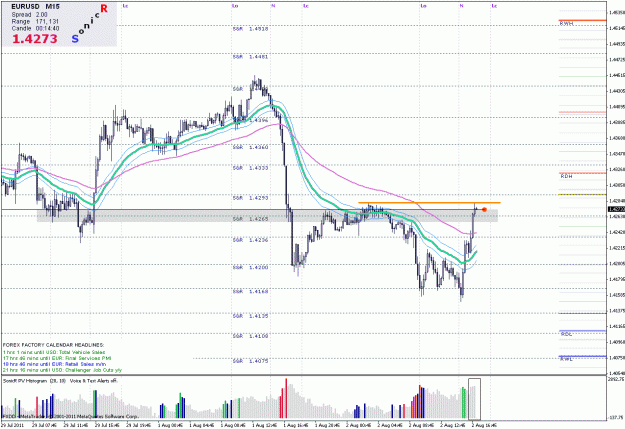625x429 pixels.
Task: Click the 2 Aug 12:45 time label
Action: point(454,425)
